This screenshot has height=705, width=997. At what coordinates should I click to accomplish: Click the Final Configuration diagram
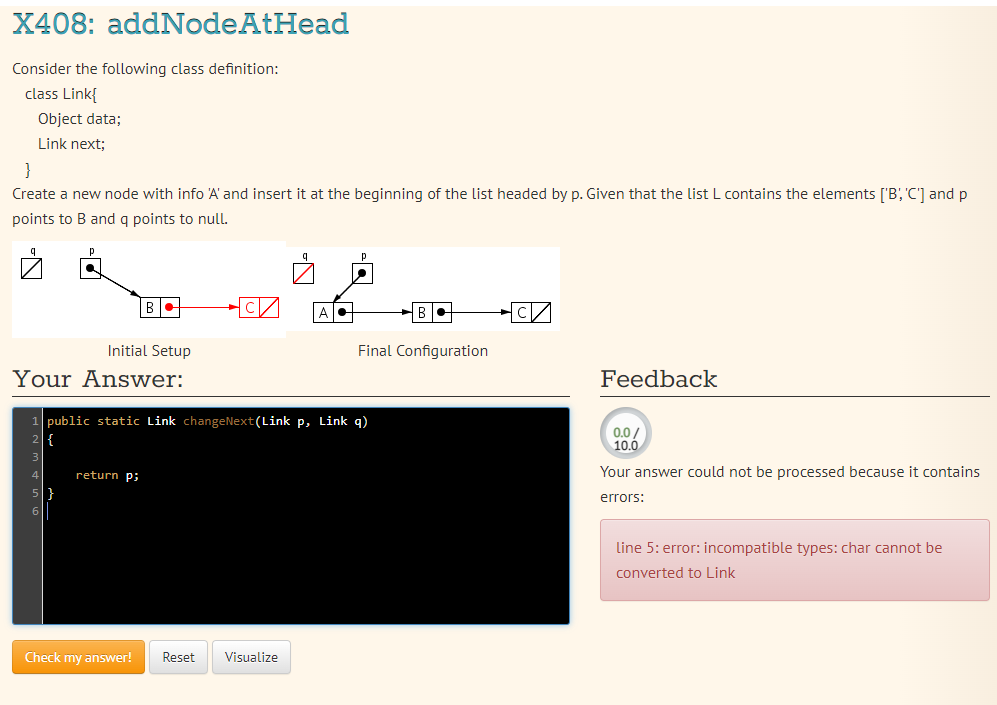[423, 290]
